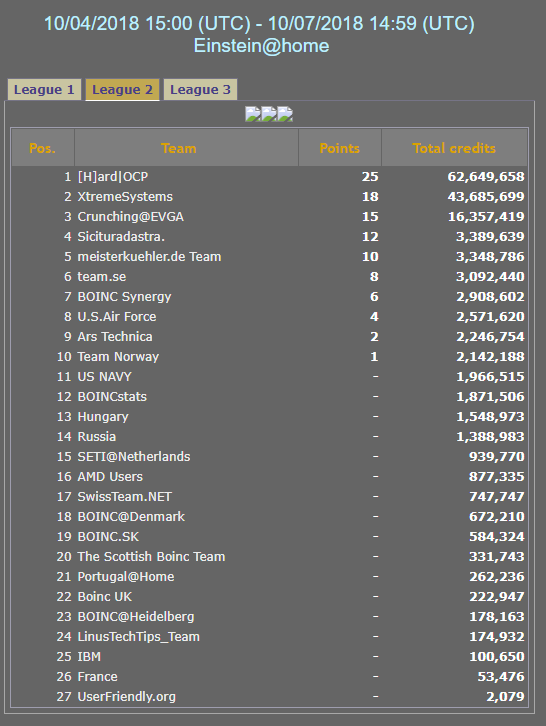This screenshot has width=546, height=726.
Task: Click the Pos. column header
Action: click(43, 148)
